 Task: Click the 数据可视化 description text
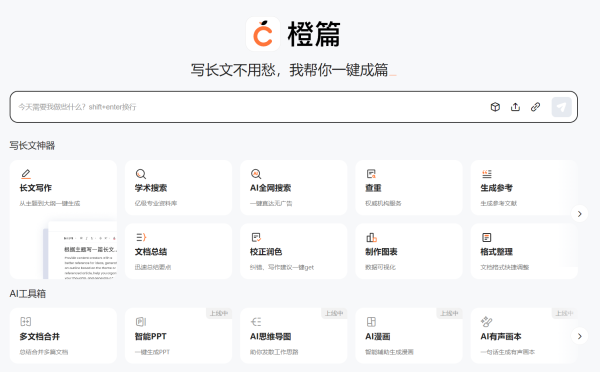[x=380, y=267]
